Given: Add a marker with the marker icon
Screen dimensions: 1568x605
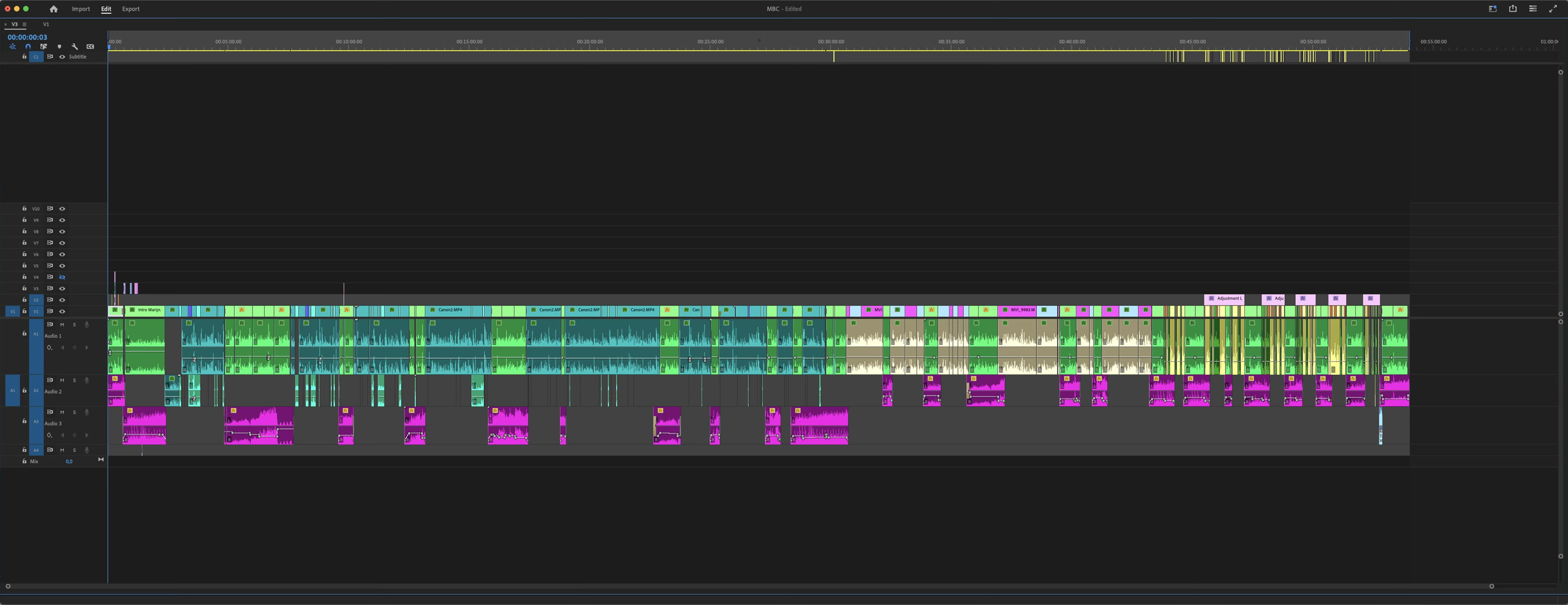Looking at the screenshot, I should pyautogui.click(x=59, y=46).
